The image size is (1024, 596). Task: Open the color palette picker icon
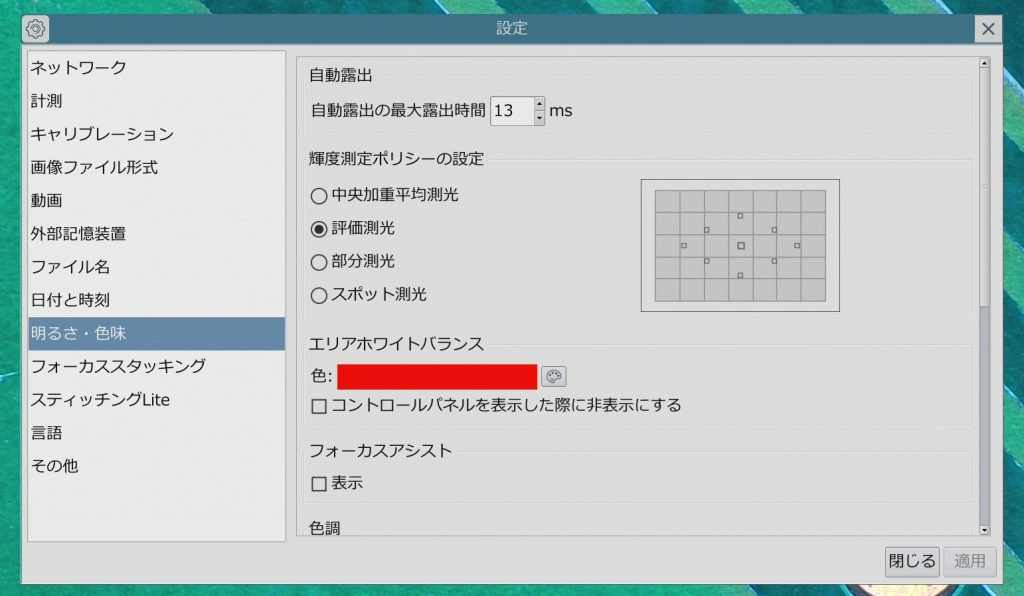pos(553,376)
